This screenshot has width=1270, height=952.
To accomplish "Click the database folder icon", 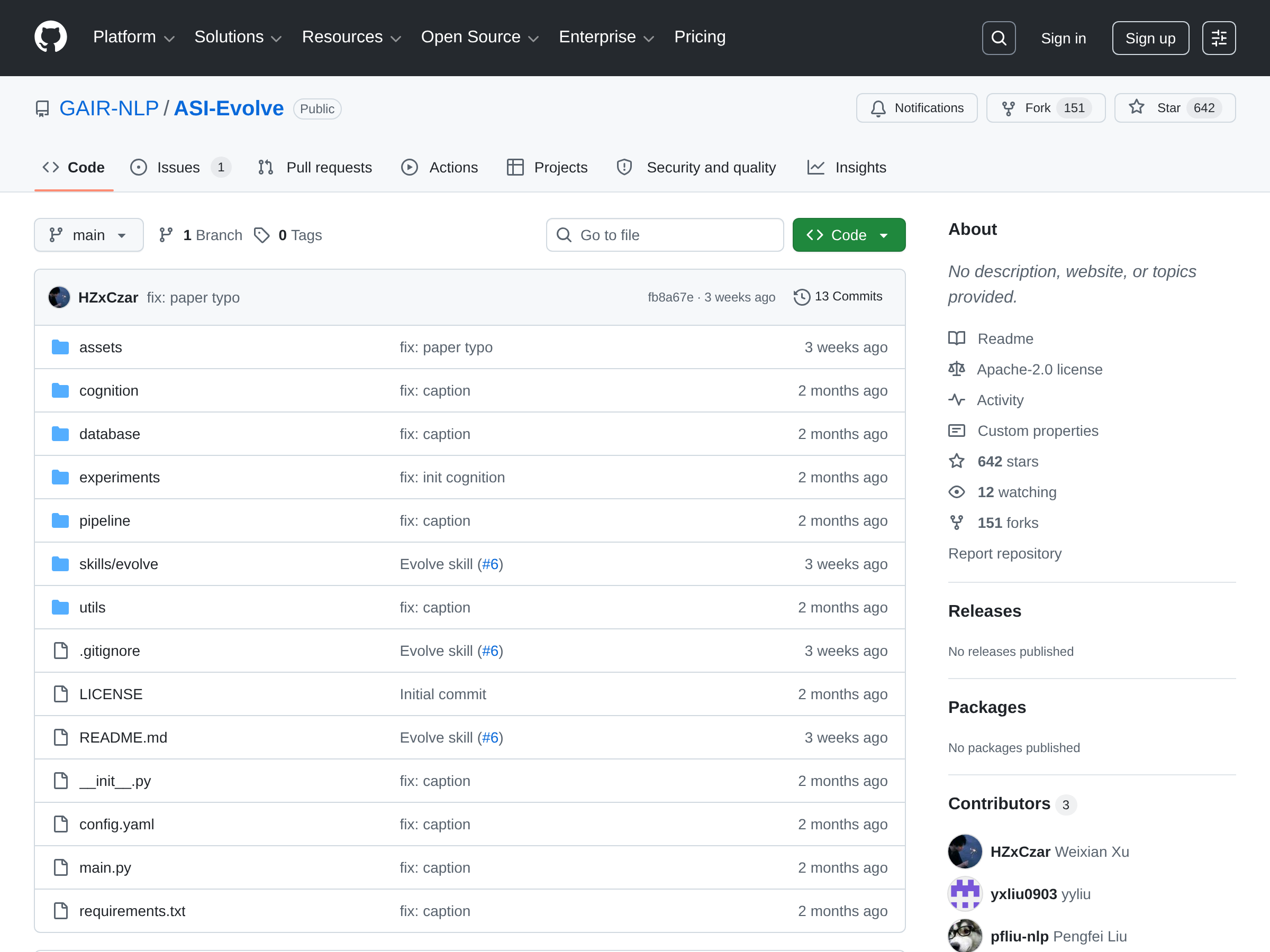I will [60, 434].
